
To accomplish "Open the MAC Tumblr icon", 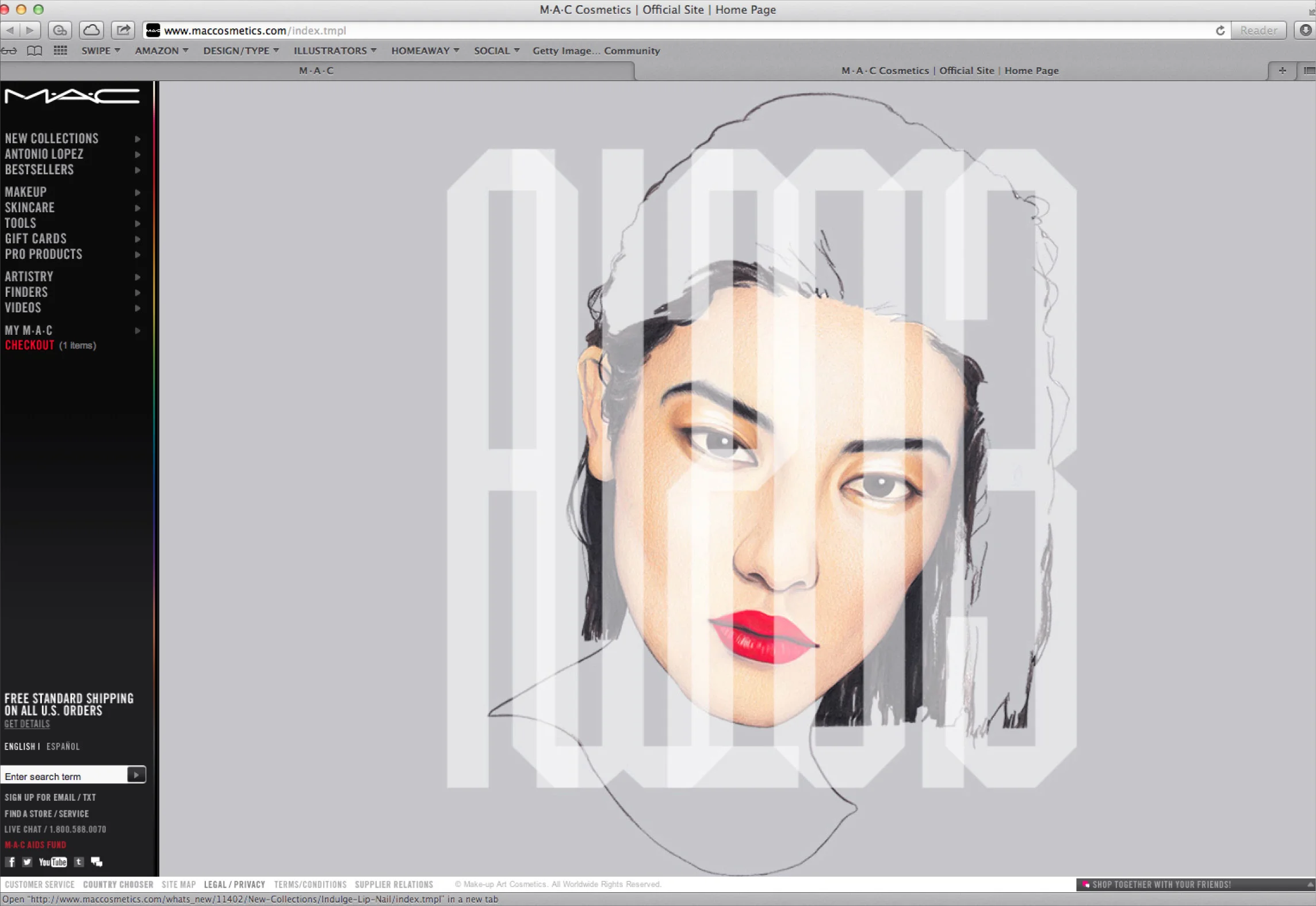I will coord(79,862).
